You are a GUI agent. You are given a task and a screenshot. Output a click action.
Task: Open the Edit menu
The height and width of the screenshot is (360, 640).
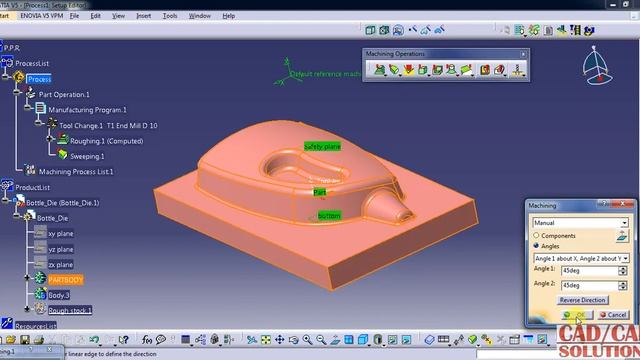(96, 16)
